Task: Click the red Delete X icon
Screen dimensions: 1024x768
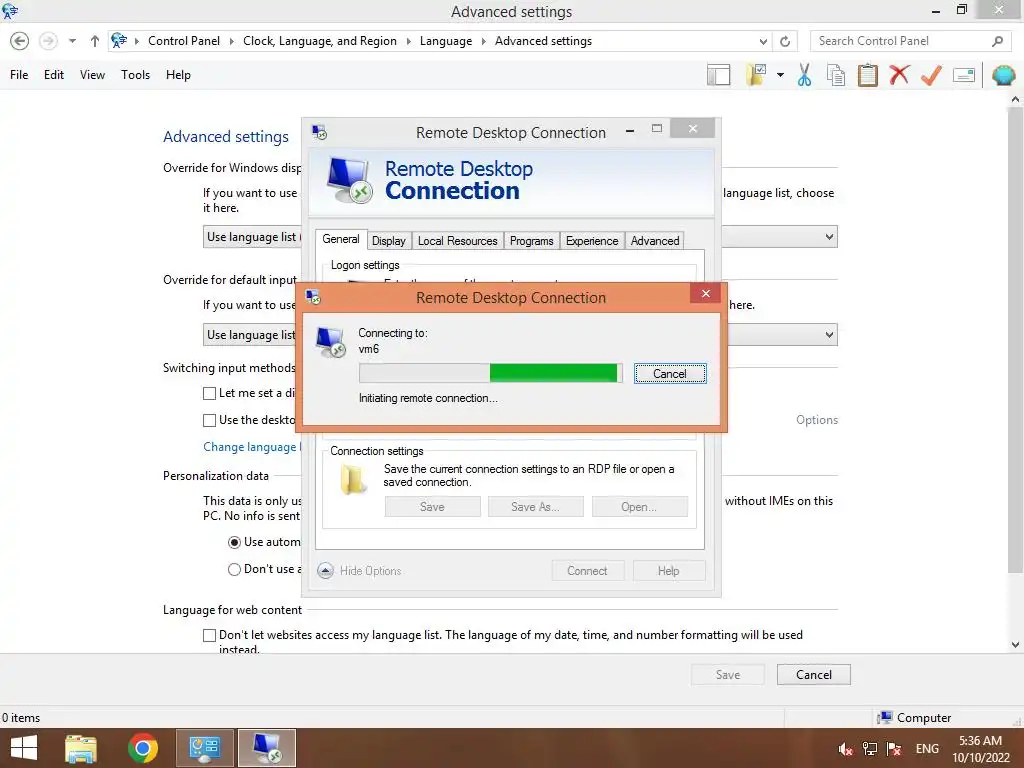Action: point(899,75)
